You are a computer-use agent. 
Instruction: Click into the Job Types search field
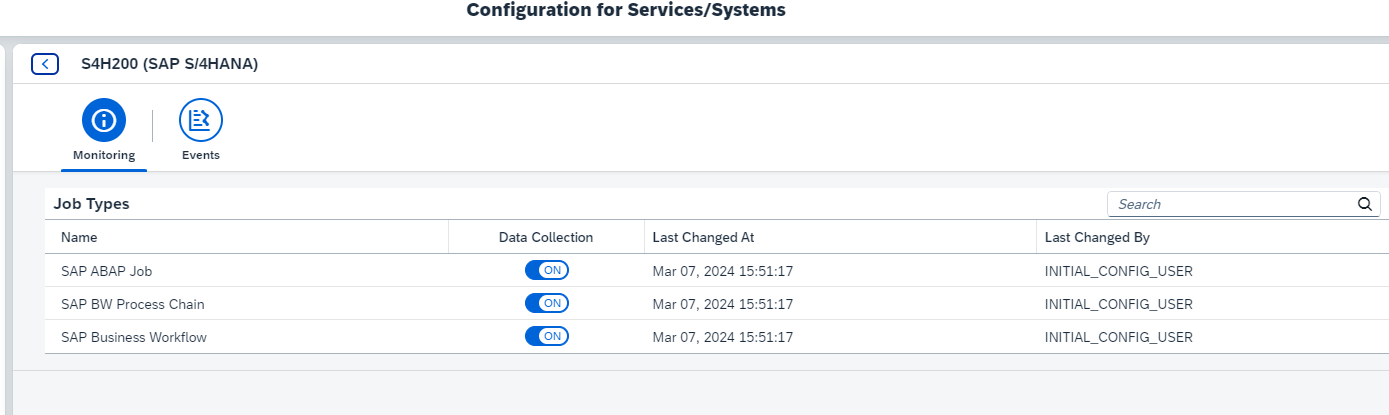1234,204
